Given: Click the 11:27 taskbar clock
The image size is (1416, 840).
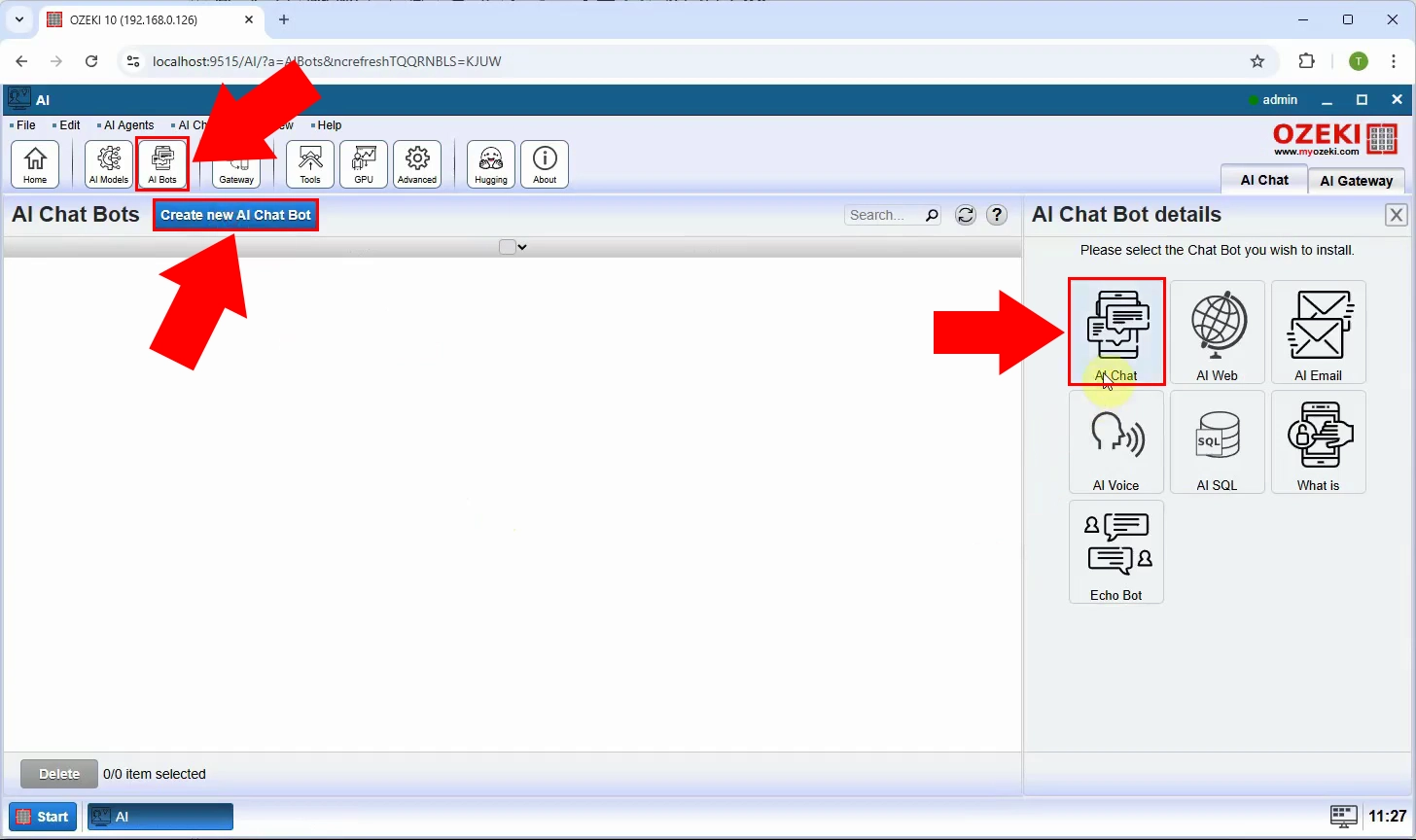Looking at the screenshot, I should [1387, 817].
